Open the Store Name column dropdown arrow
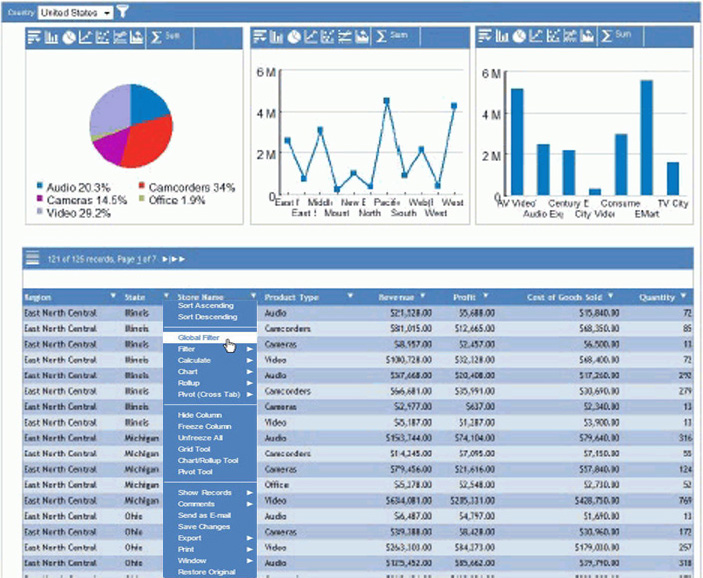The image size is (703, 578). coord(253,296)
